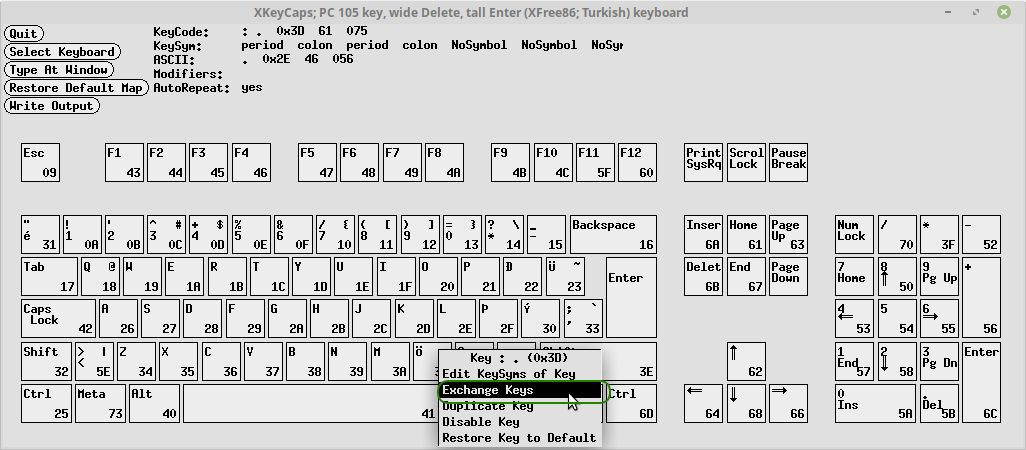Screen dimensions: 1026x450
Task: Select Disable Key menu entry
Action: 520,422
